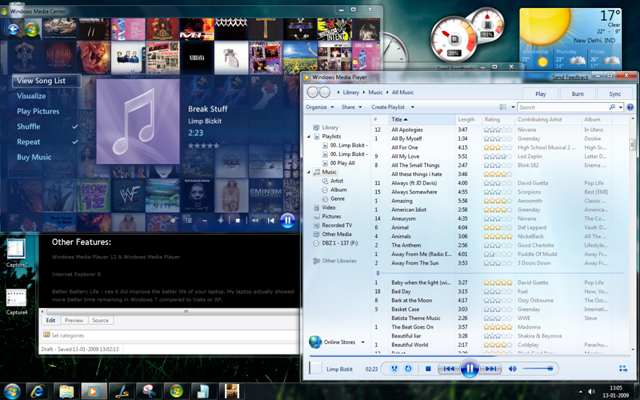
Task: Switch to Preview tab in blog editor
Action: pyautogui.click(x=74, y=320)
